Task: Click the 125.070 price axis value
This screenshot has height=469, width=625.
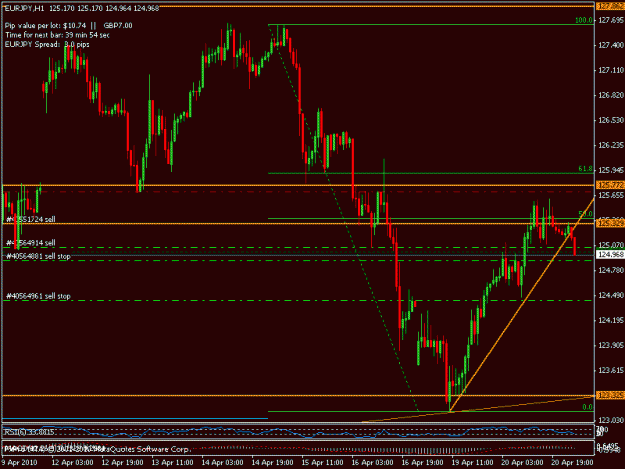Action: [x=611, y=245]
